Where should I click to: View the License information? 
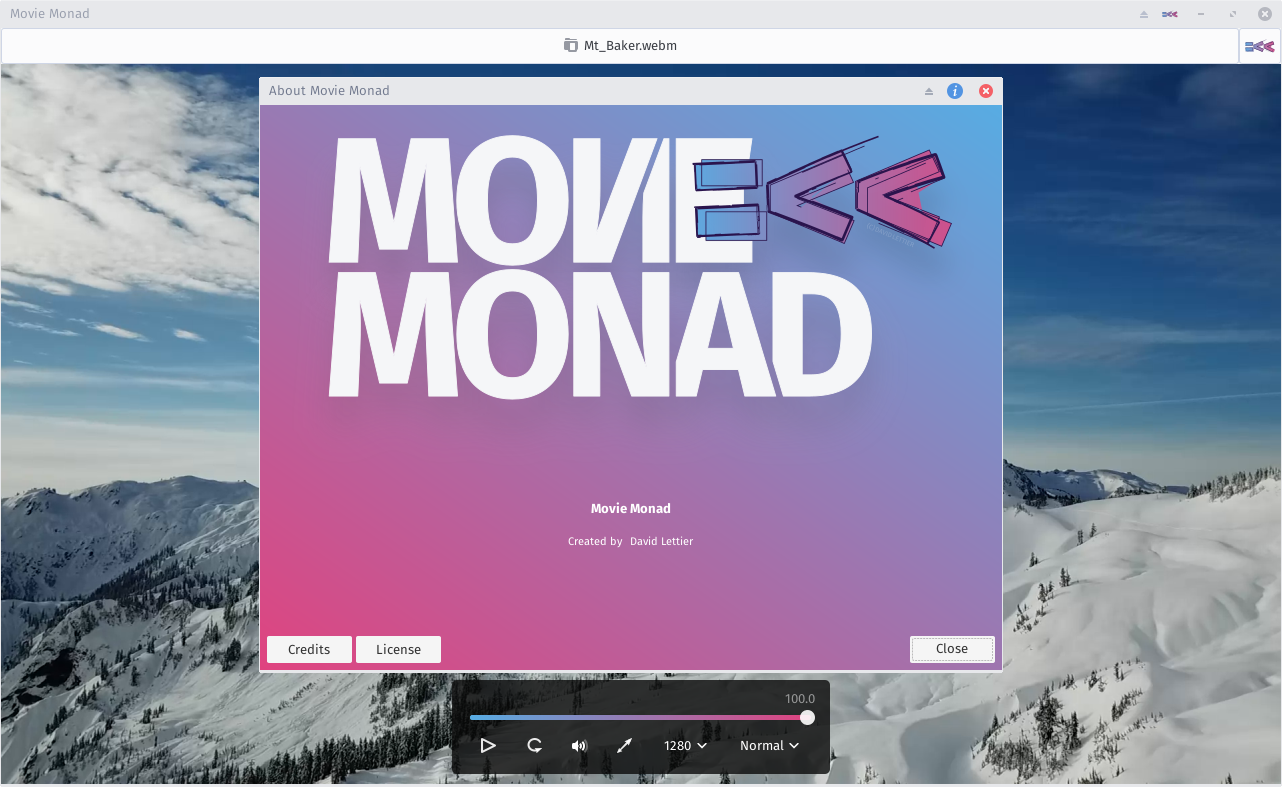(398, 649)
